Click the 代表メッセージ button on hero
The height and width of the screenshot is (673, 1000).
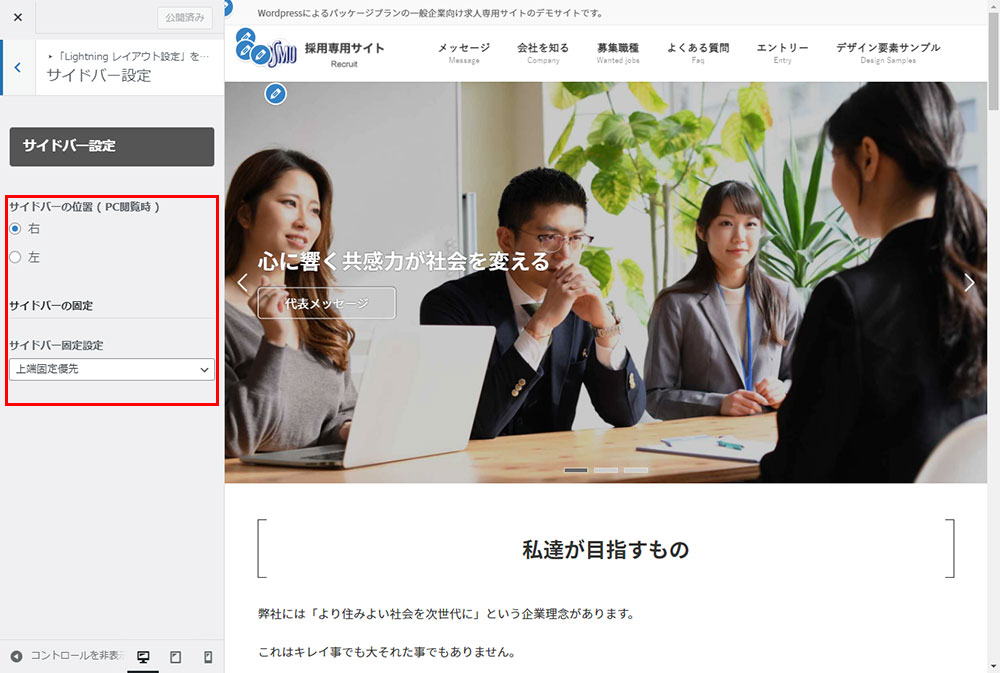[326, 303]
